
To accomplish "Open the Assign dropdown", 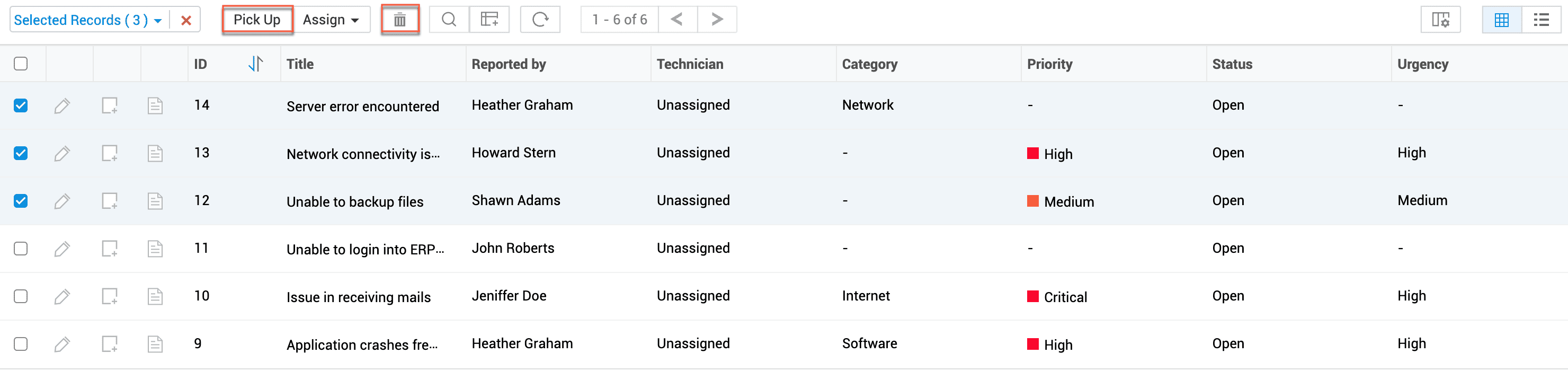I will (x=331, y=20).
